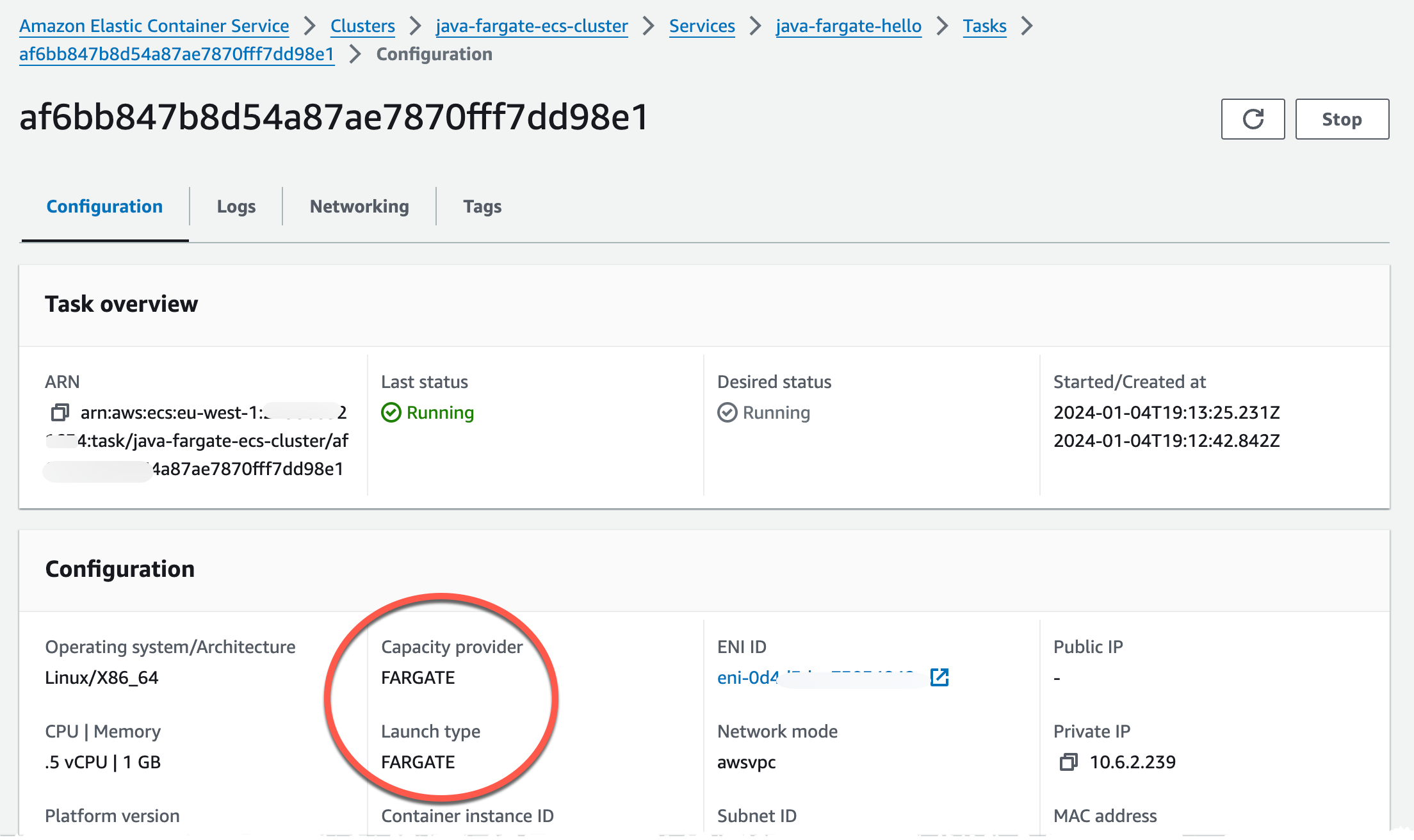Click the Linux/X86_64 architecture value
This screenshot has width=1414, height=840.
click(x=102, y=677)
